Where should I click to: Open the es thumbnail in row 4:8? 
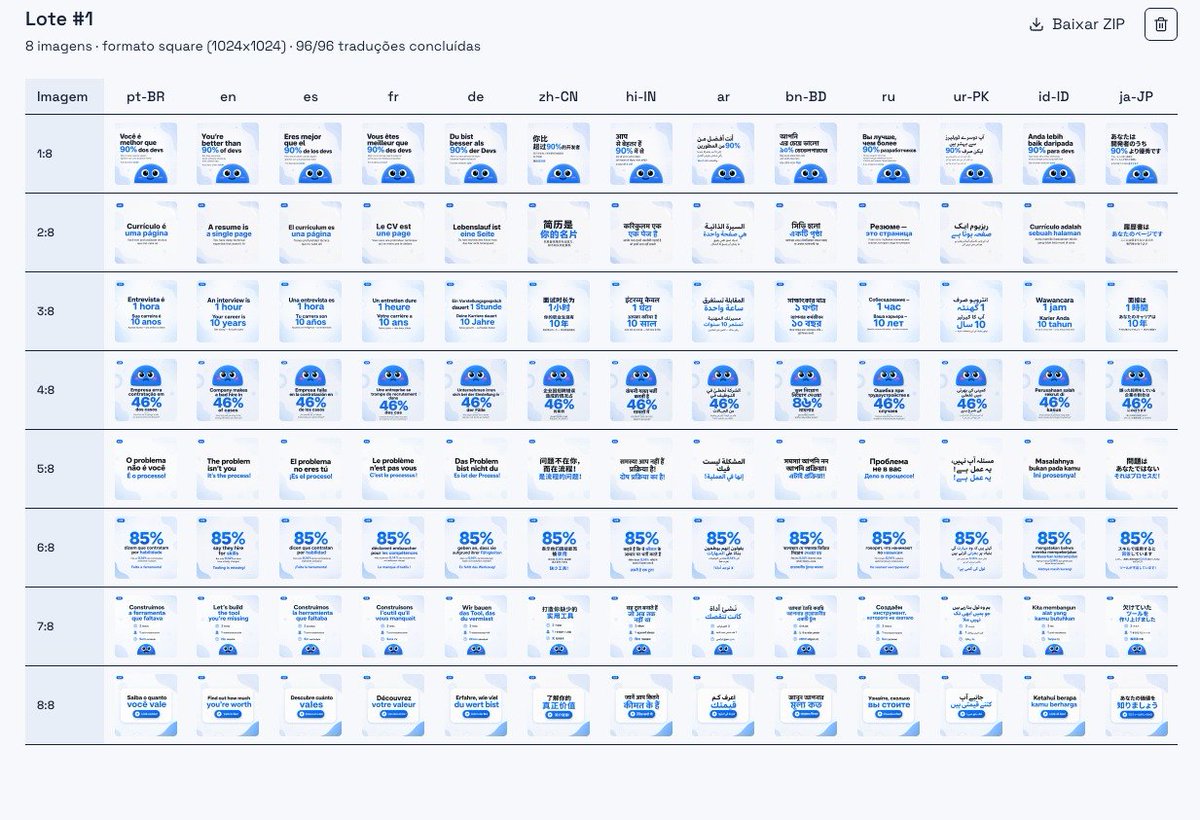pyautogui.click(x=311, y=390)
